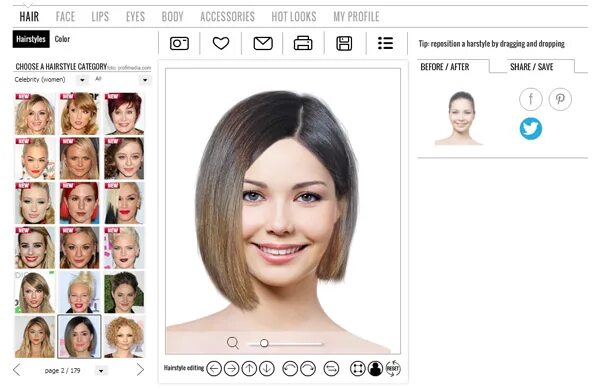
Task: Go to previous hairstyle page
Action: [16, 370]
